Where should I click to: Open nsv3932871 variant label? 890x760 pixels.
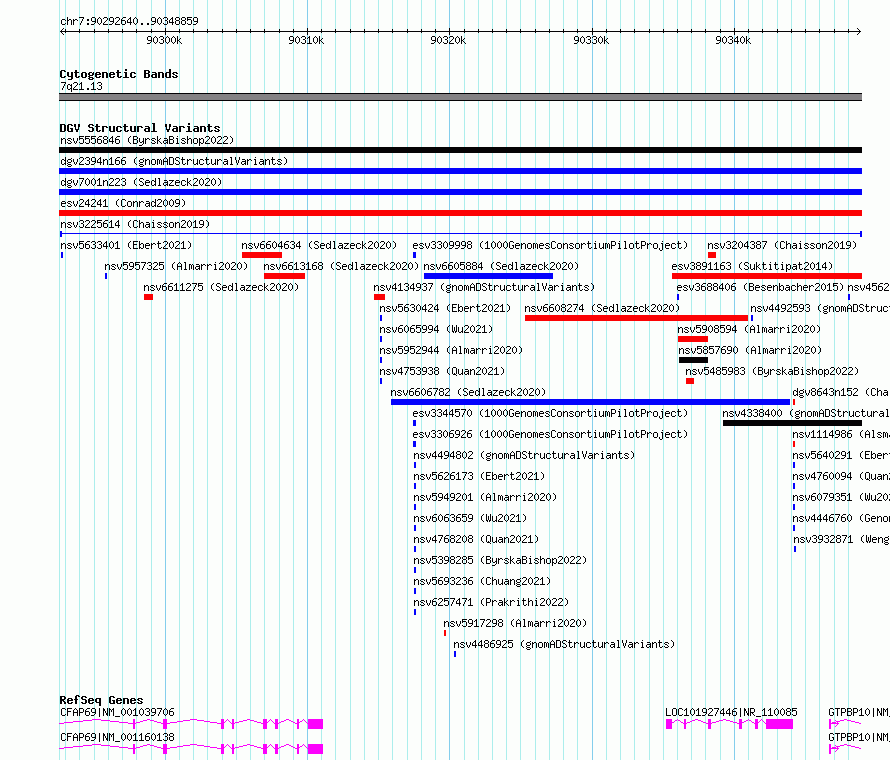(841, 539)
